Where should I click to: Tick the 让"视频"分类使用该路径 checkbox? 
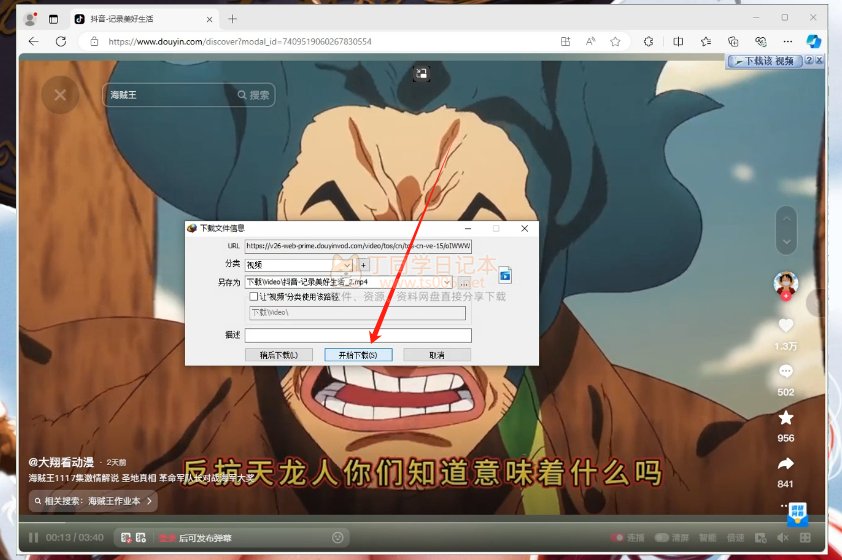click(x=253, y=296)
